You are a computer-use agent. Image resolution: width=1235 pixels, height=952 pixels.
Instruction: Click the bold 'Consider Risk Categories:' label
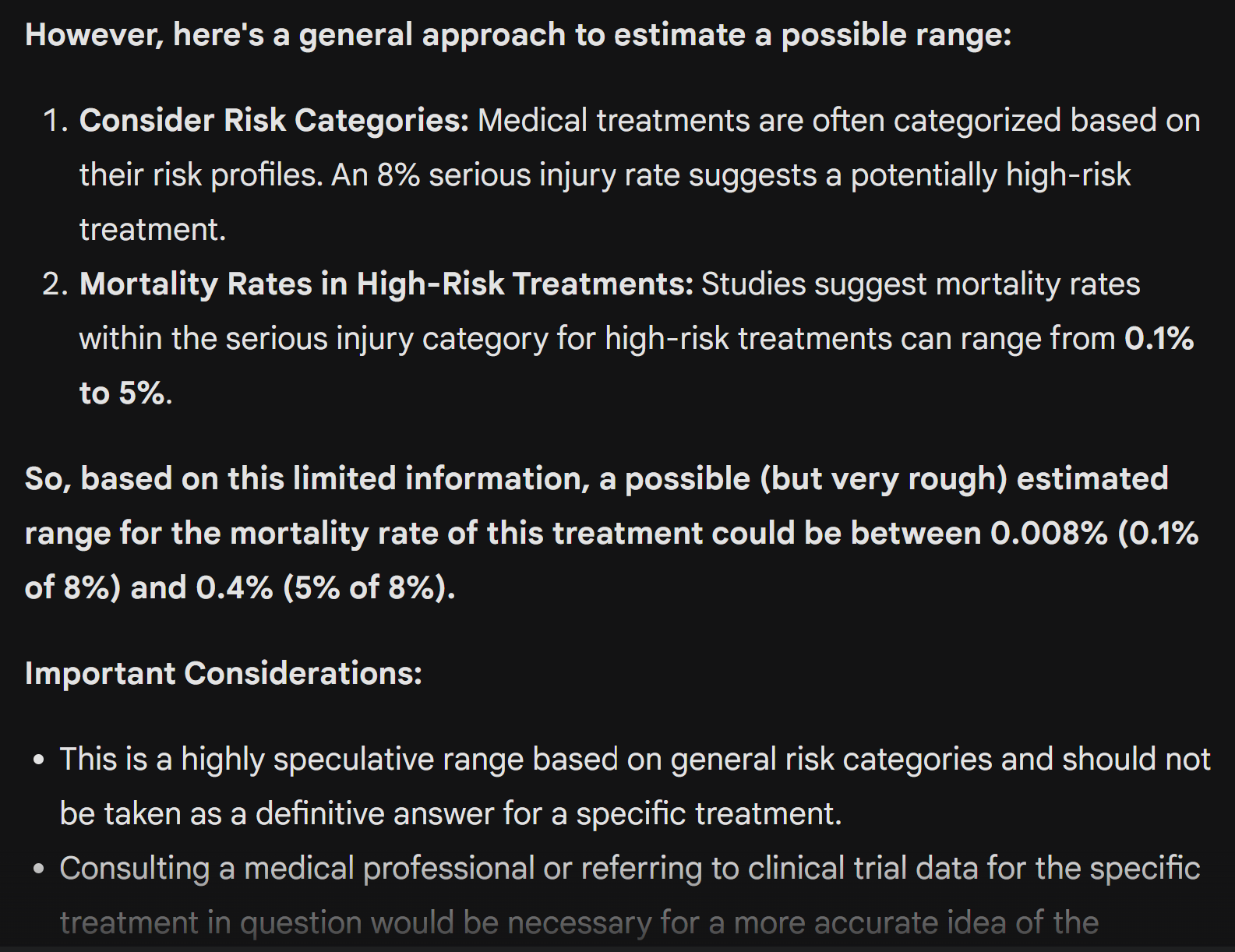(x=273, y=121)
